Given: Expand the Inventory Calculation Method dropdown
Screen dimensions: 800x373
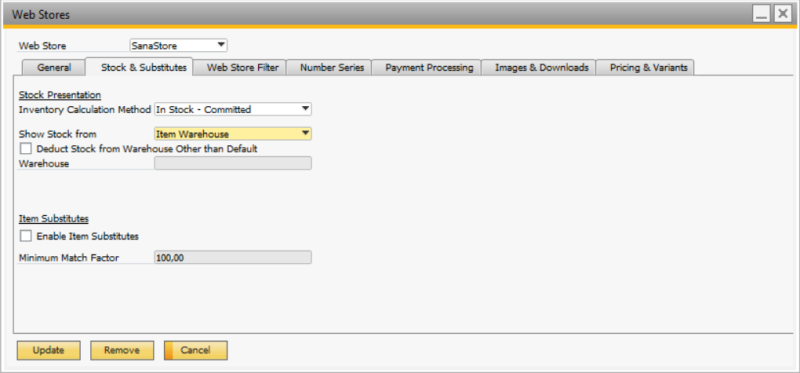Looking at the screenshot, I should click(x=233, y=109).
